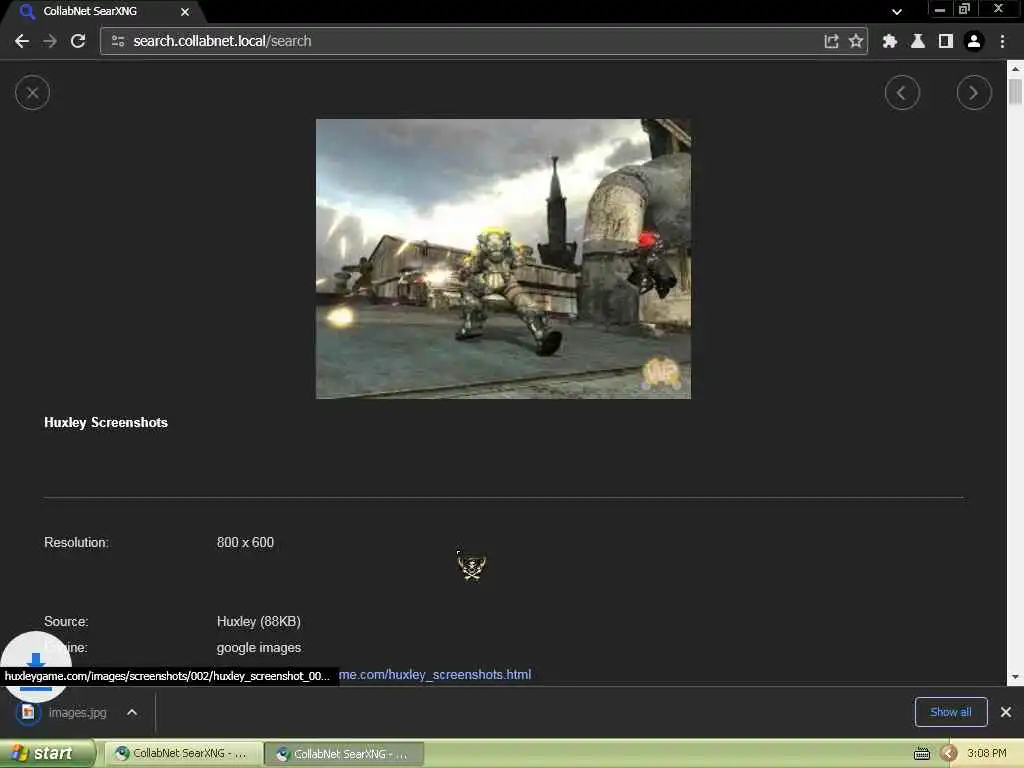1024x768 pixels.
Task: Close the CollabNet SearXNG tab
Action: click(185, 12)
